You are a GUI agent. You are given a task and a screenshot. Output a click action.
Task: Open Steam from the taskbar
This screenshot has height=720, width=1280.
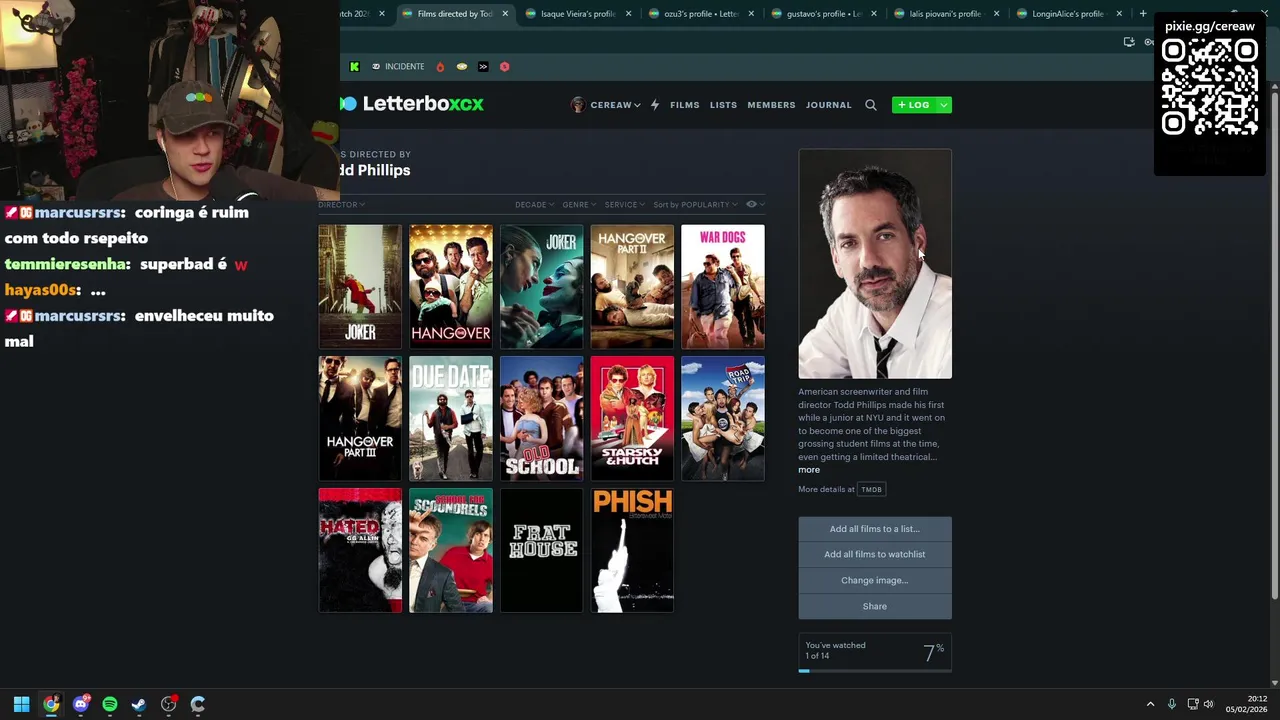(x=139, y=704)
